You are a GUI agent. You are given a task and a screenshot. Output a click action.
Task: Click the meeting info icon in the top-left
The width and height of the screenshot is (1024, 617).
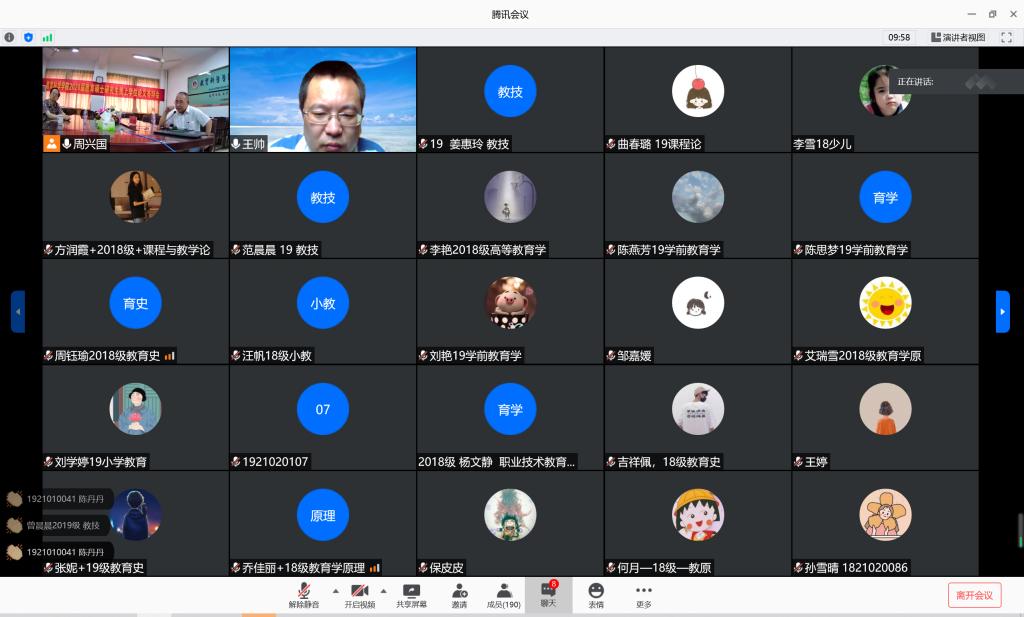pos(10,37)
